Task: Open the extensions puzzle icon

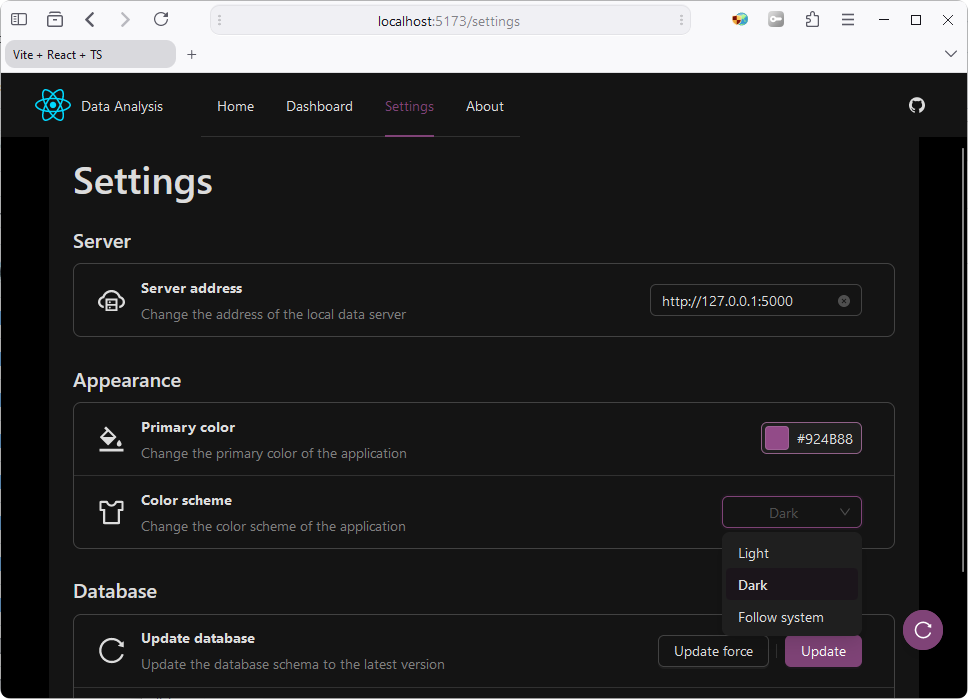Action: pos(812,20)
